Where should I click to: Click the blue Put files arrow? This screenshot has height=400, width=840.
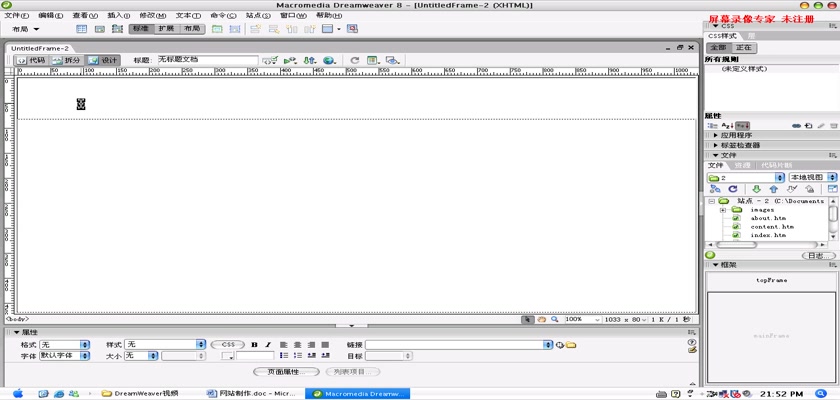[773, 189]
